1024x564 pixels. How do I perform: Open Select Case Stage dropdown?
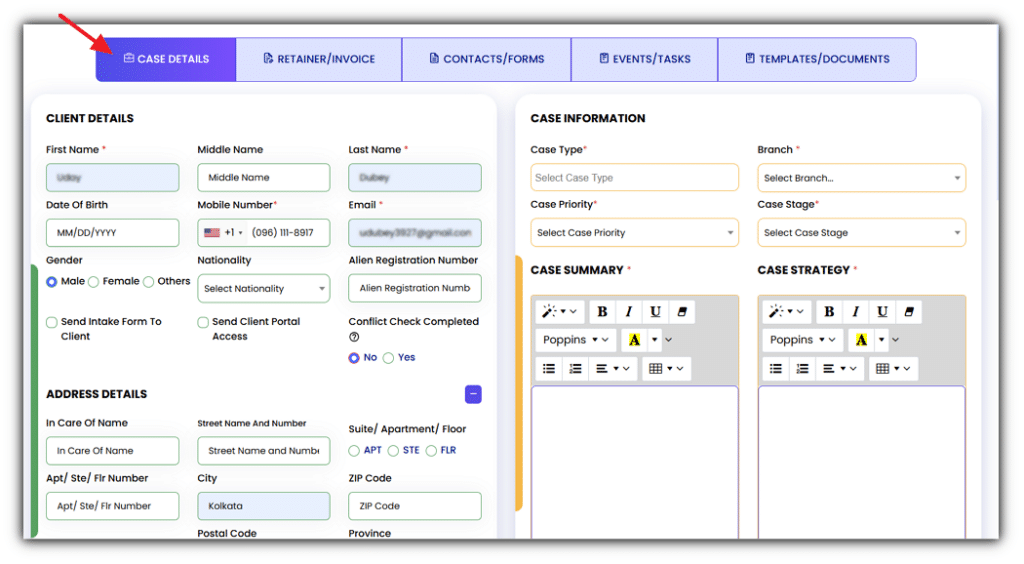point(861,232)
